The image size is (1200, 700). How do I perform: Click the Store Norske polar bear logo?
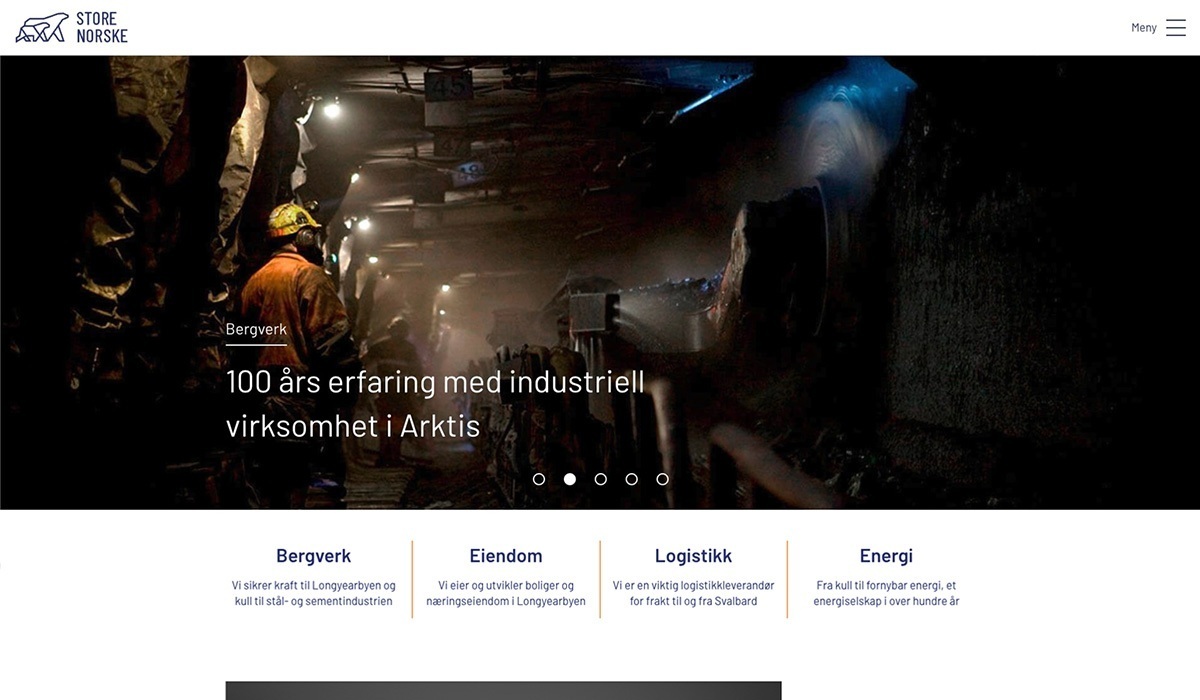click(x=72, y=28)
